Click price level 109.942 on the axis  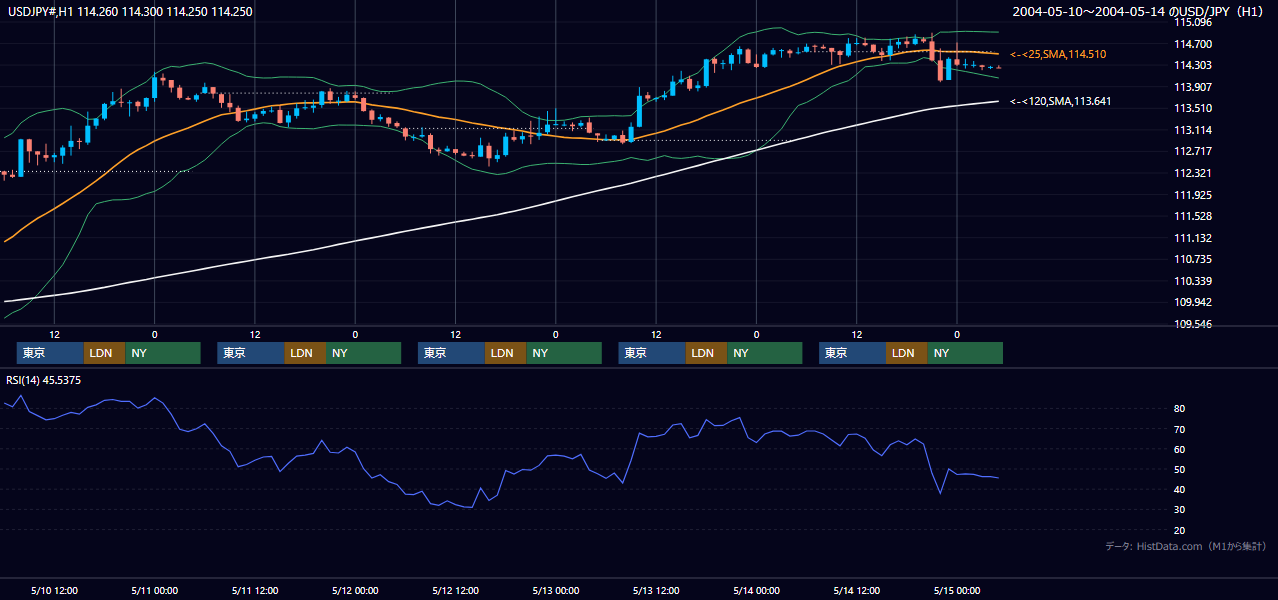click(1192, 302)
